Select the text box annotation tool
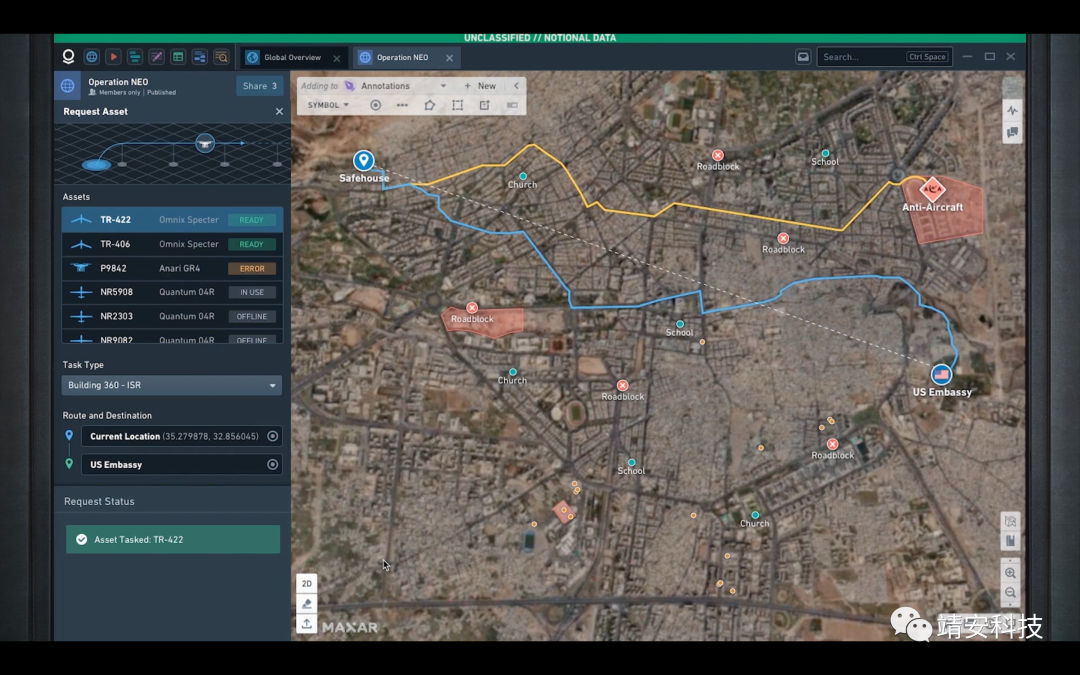The width and height of the screenshot is (1080, 675). pos(484,105)
